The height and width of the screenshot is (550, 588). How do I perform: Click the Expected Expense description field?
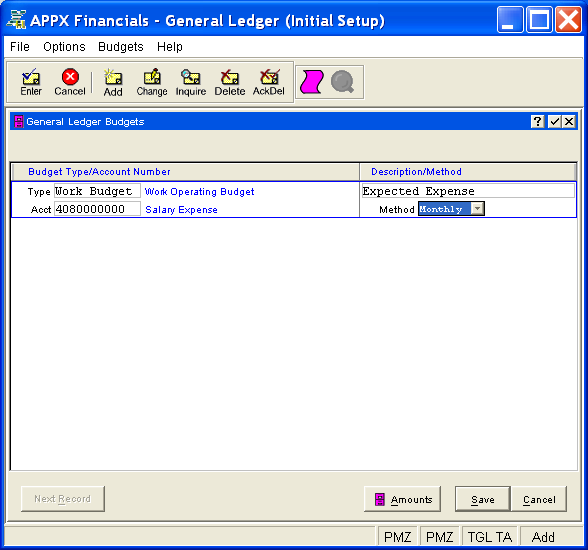pos(468,191)
